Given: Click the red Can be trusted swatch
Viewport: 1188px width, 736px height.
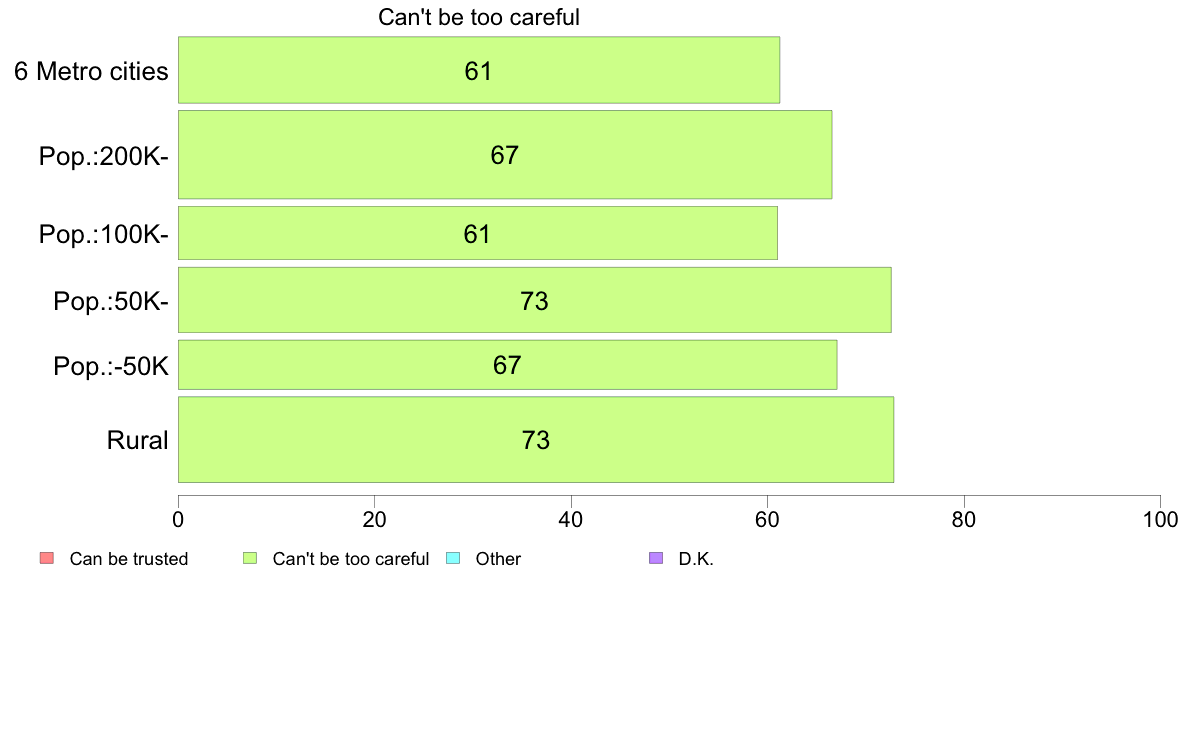Looking at the screenshot, I should pyautogui.click(x=46, y=559).
